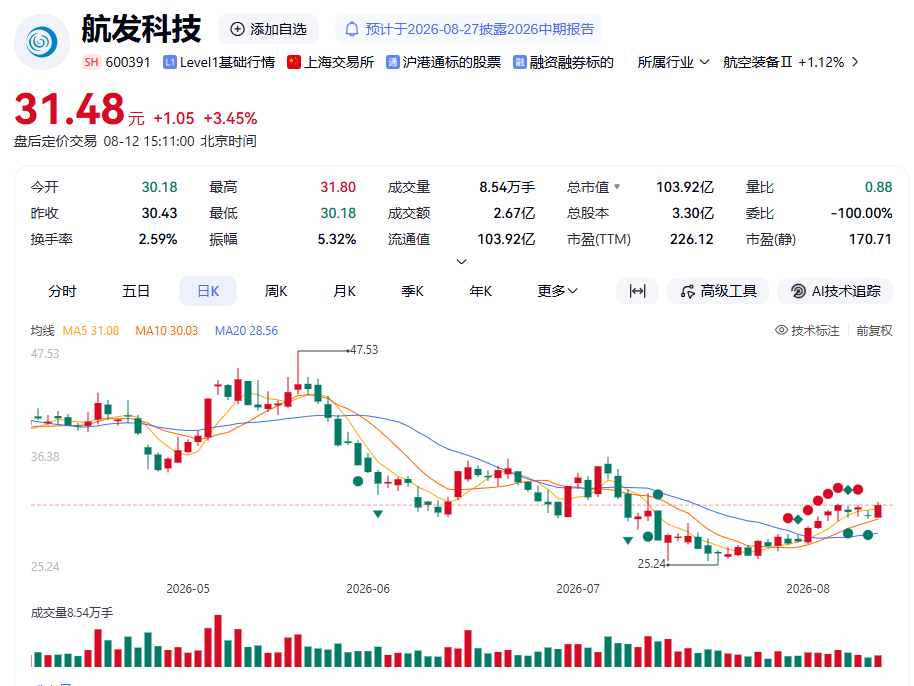
Task: Click the 振幅 5.32% value
Action: (336, 240)
